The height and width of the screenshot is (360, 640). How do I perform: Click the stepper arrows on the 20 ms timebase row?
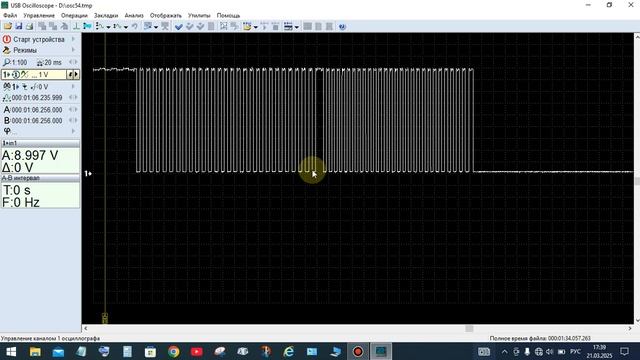point(73,62)
